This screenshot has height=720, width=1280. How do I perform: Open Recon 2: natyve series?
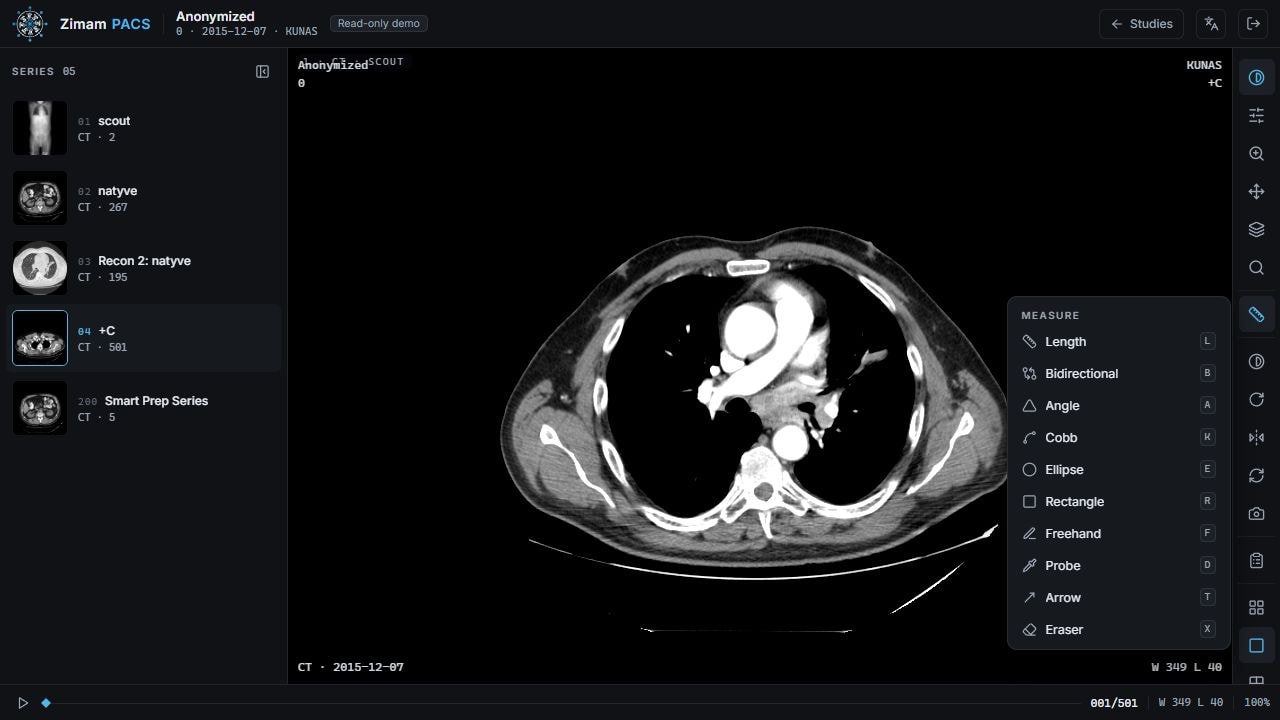pos(144,268)
